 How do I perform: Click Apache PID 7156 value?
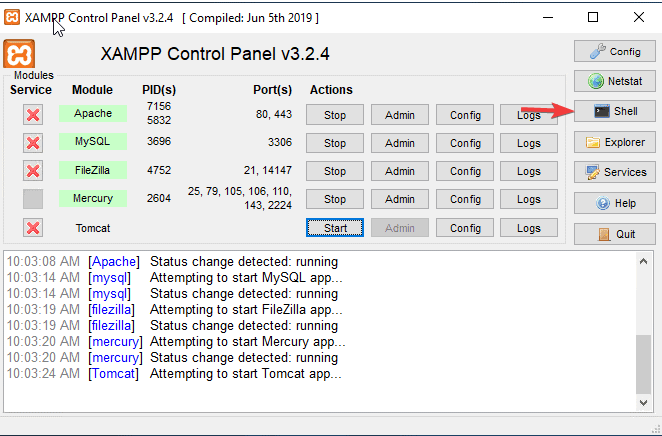(159, 106)
